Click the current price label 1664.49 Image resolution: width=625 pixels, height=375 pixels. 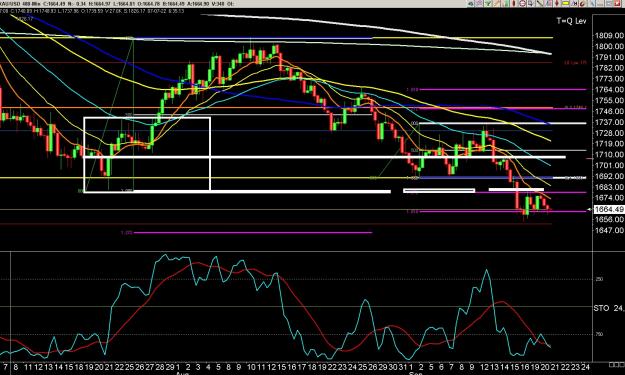(609, 210)
